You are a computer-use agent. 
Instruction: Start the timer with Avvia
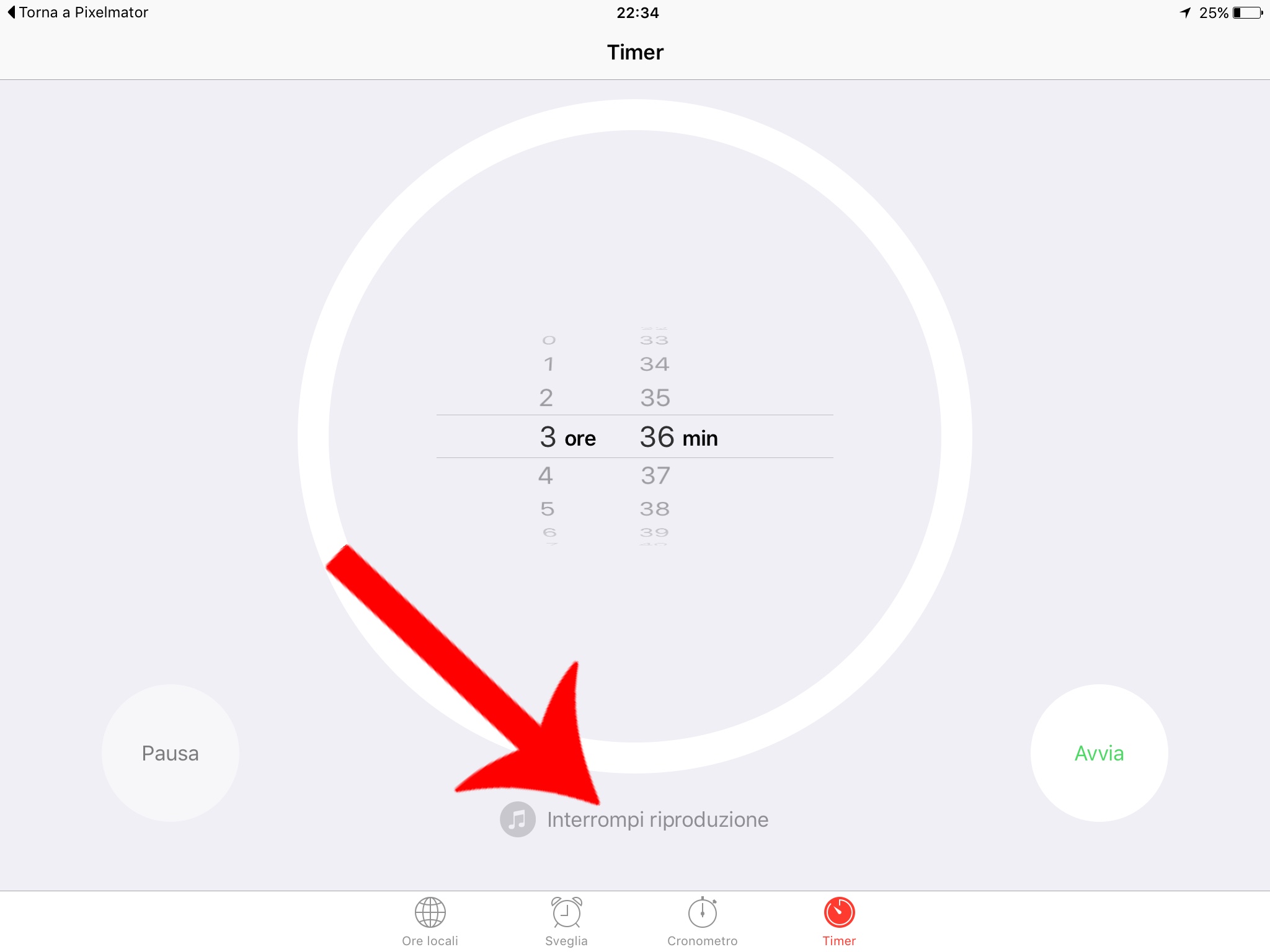point(1099,753)
